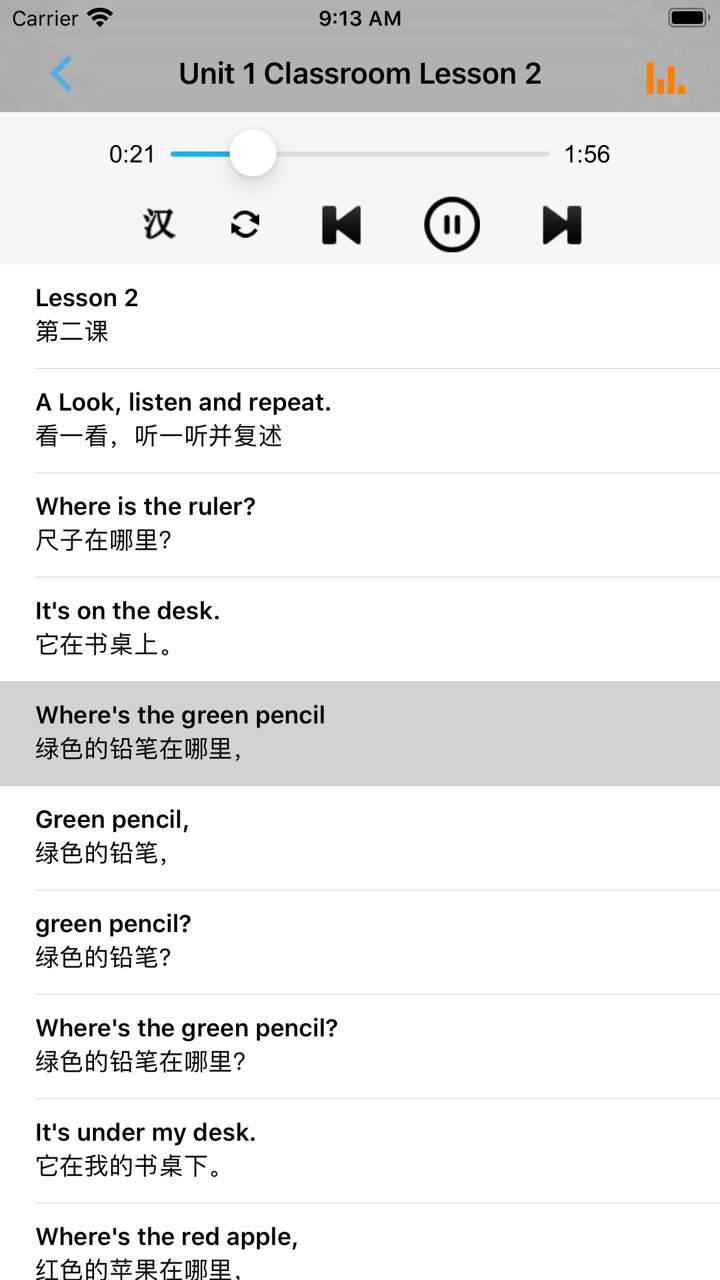Play 'A Look, listen and repeat.' line
The image size is (720, 1280).
(360, 420)
